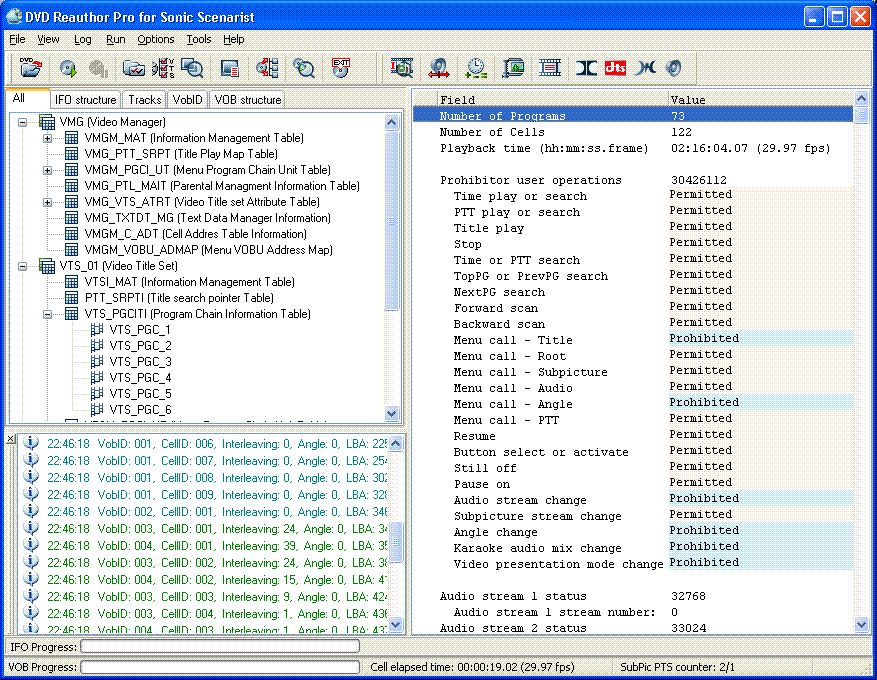Click the monitors with magnifier icon
Image resolution: width=877 pixels, height=680 pixels.
(192, 68)
